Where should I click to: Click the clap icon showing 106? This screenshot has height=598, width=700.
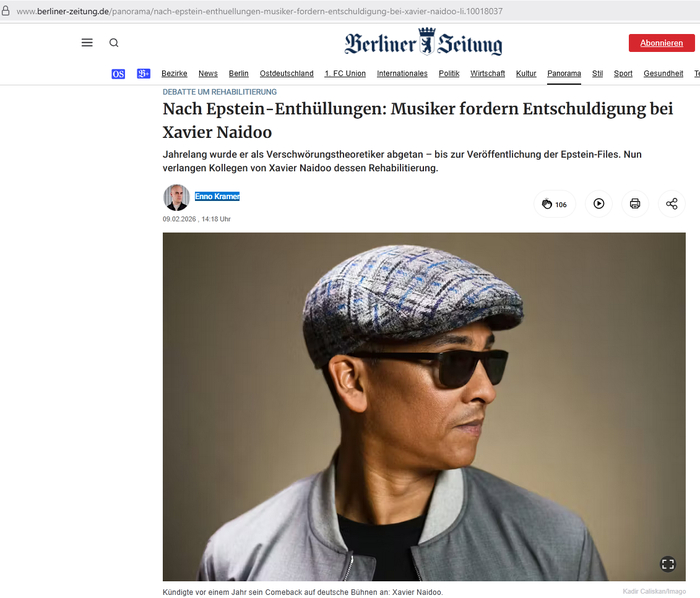pos(554,204)
